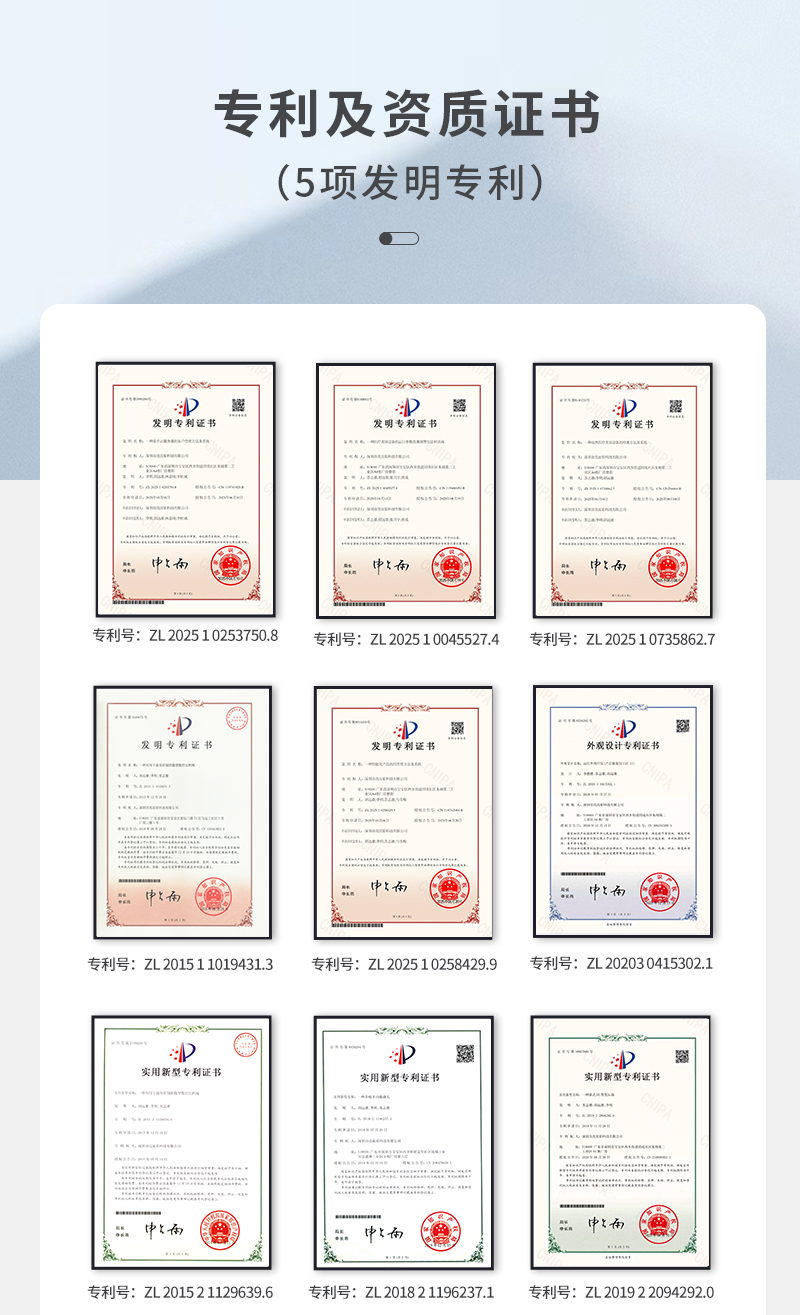Click the (5项发明专利) subtitle text
Image resolution: width=800 pixels, height=1315 pixels.
coord(408,183)
